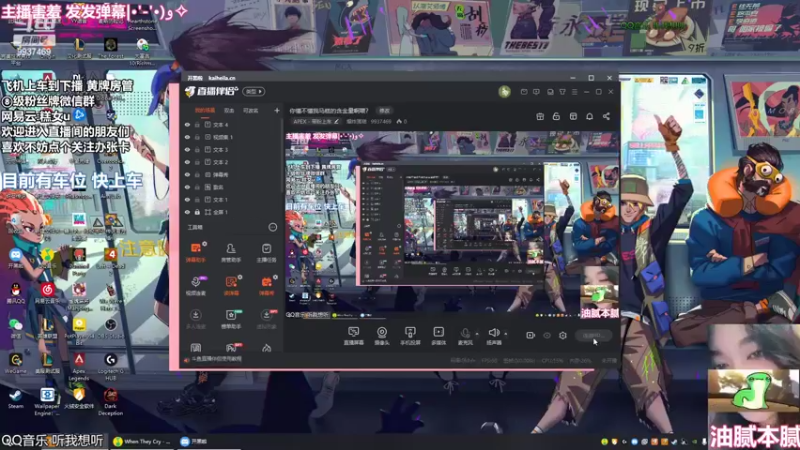The image size is (800, 450).
Task: Open the 弹幕助手 tool
Action: pos(196,253)
